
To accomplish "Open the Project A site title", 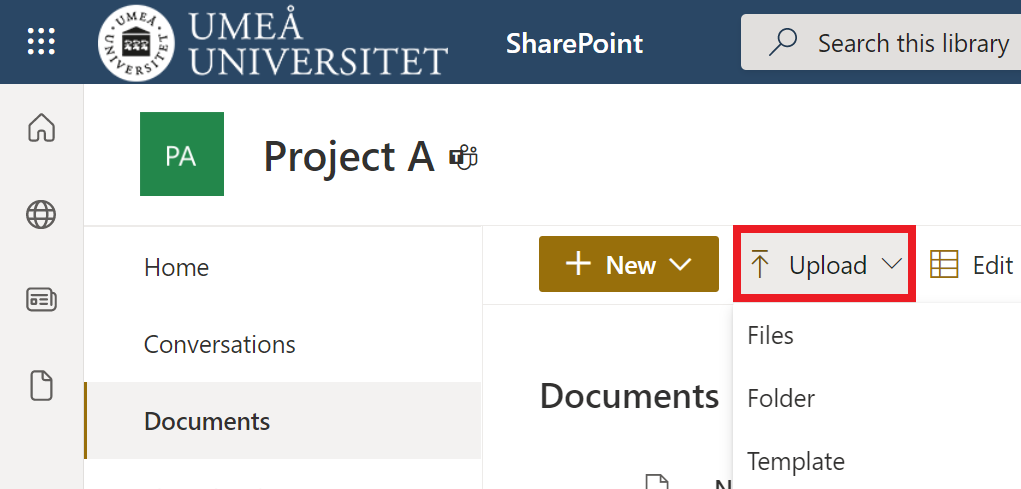I will click(348, 157).
